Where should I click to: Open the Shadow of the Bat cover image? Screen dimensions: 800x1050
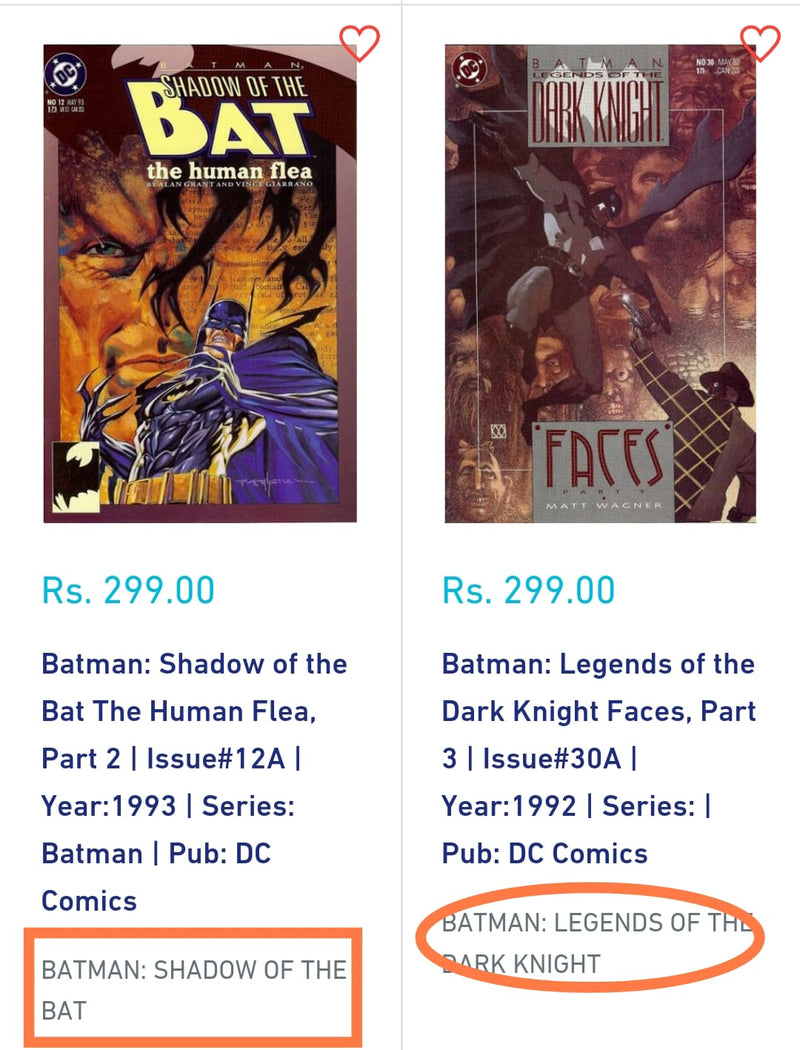[200, 283]
